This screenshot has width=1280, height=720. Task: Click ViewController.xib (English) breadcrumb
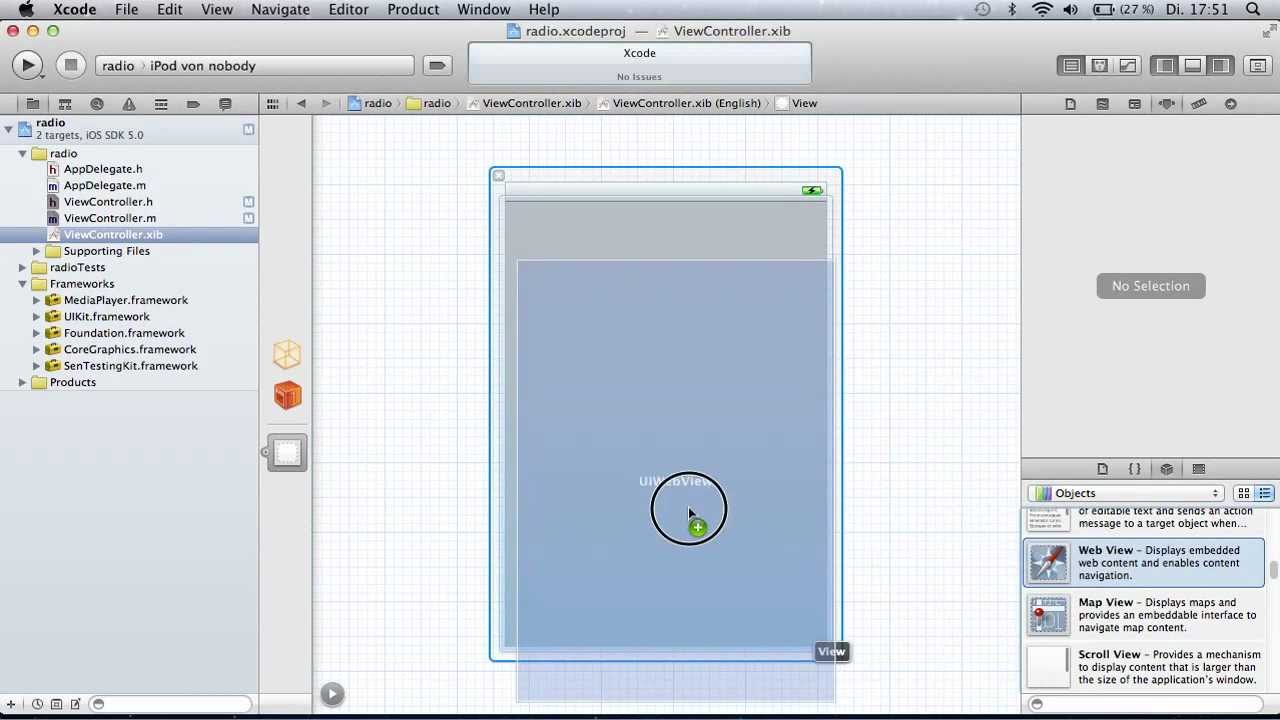(677, 103)
